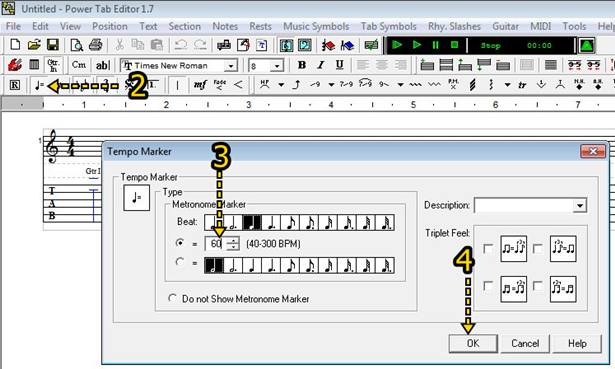Screen dimensions: 615x369
Task: Choose Do not Show Metronome Marker
Action: pyautogui.click(x=172, y=298)
